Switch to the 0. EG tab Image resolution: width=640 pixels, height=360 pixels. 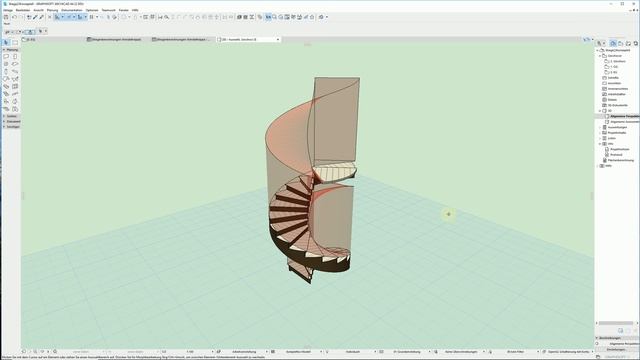click(53, 40)
